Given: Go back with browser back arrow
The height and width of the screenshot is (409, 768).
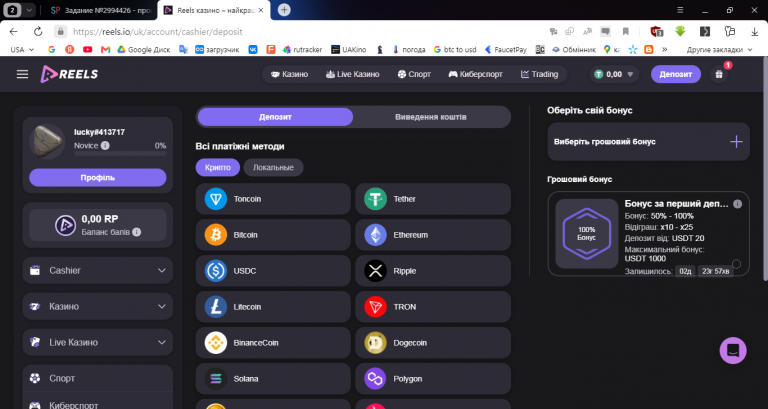Looking at the screenshot, I should coord(13,32).
